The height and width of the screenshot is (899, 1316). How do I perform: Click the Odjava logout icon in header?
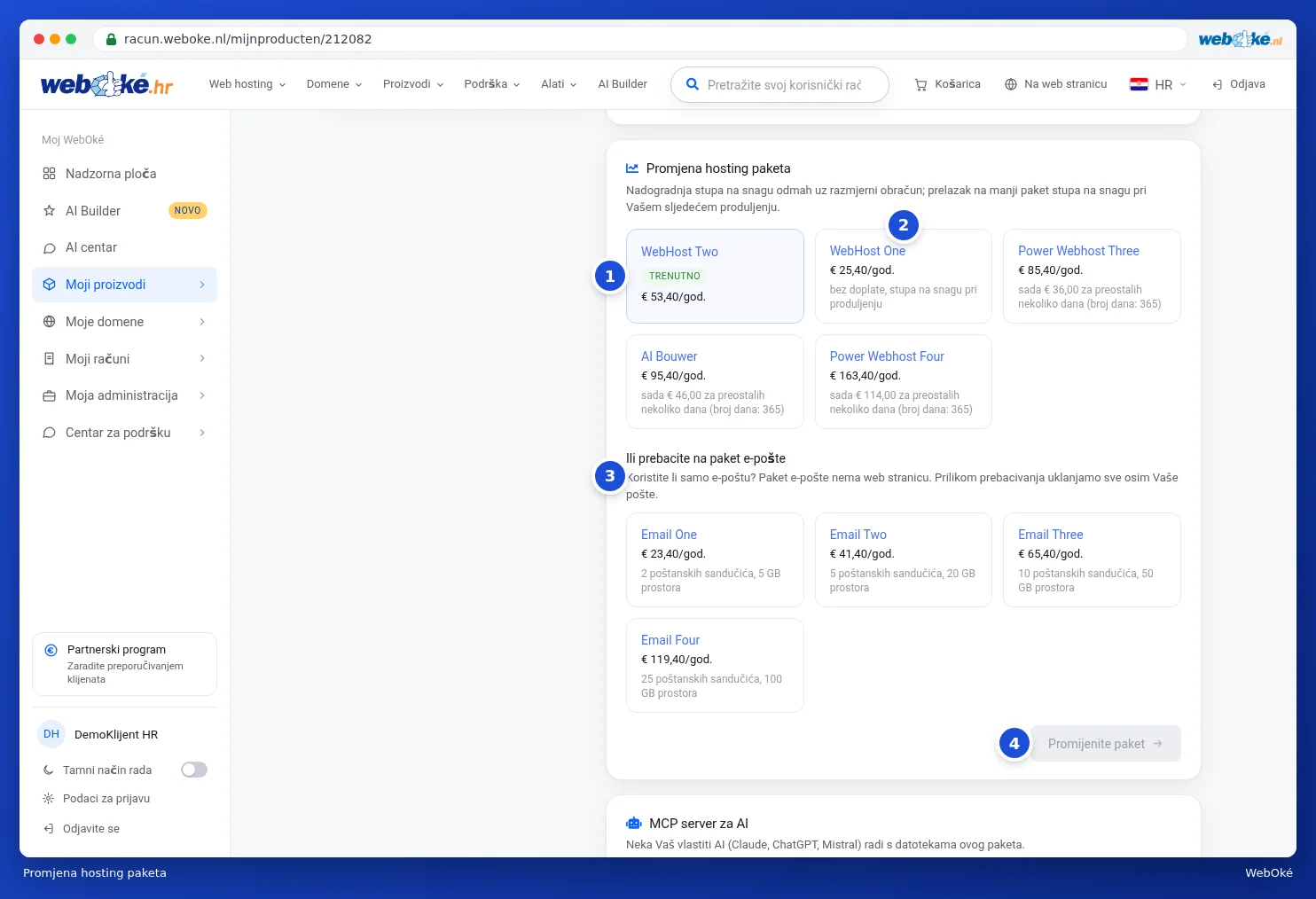(1218, 84)
